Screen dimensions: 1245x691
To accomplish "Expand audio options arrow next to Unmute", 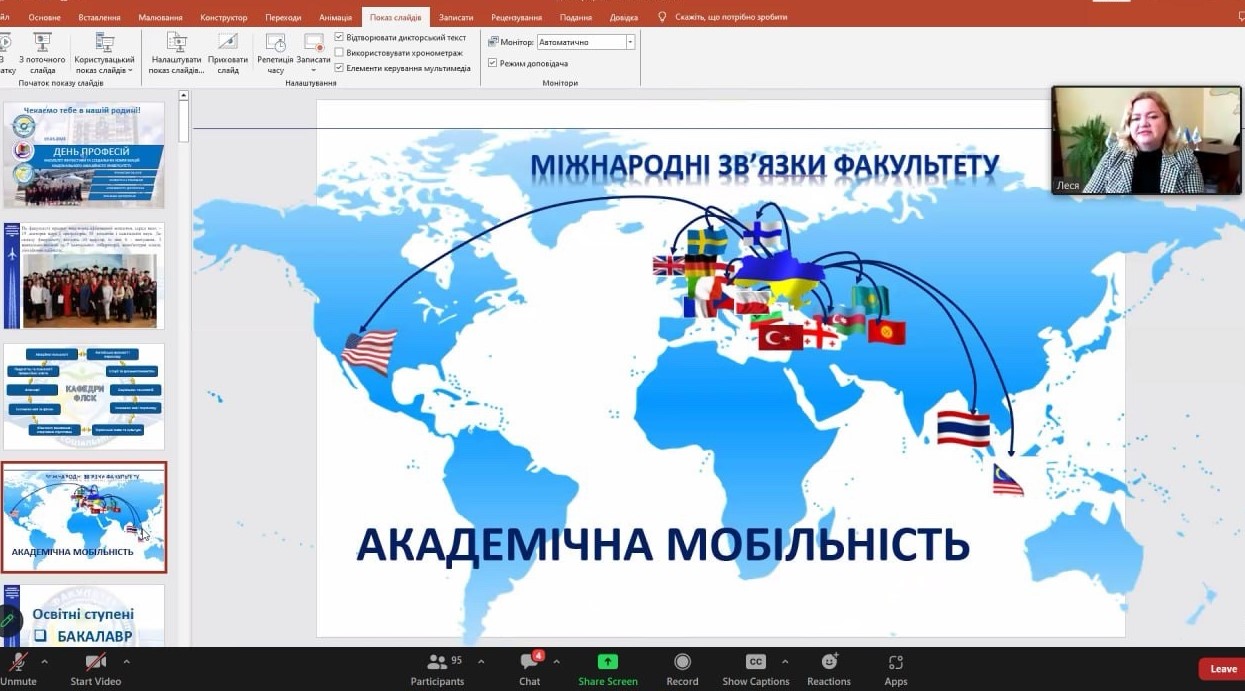I will pos(44,662).
